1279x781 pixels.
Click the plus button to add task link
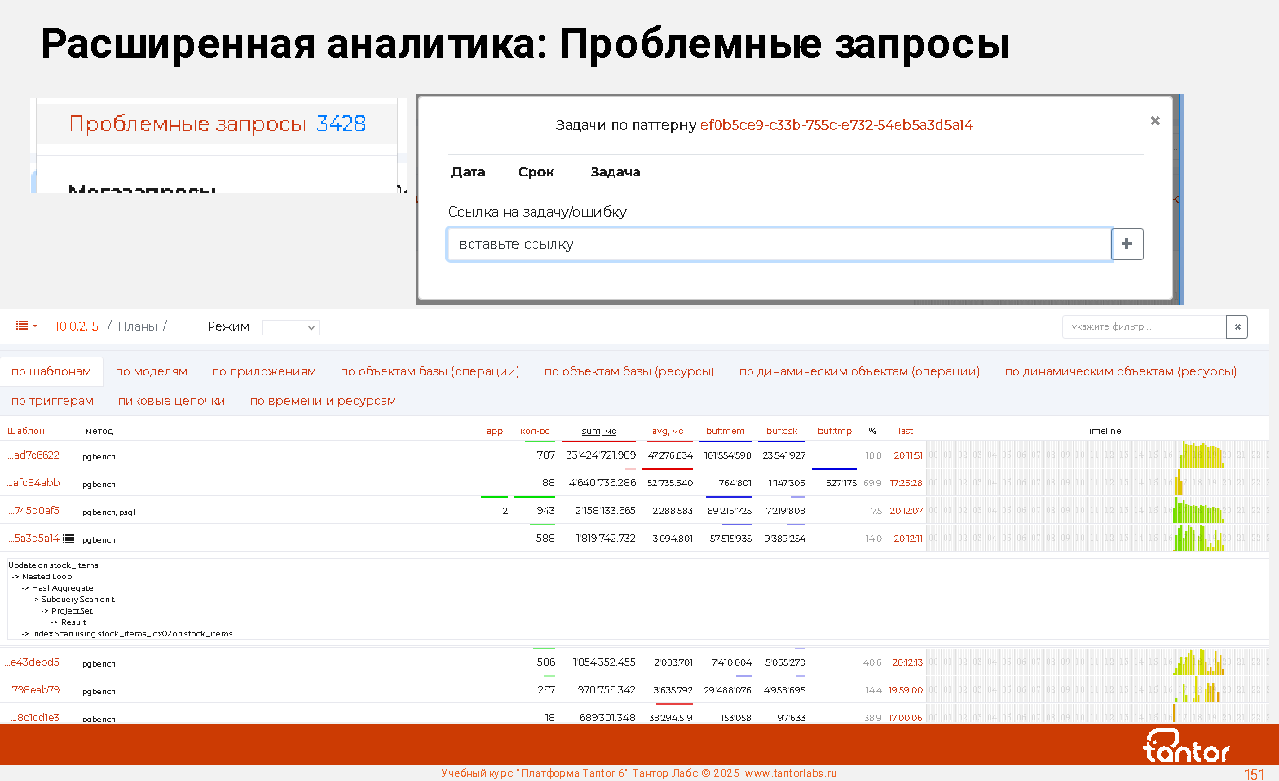pyautogui.click(x=1127, y=244)
